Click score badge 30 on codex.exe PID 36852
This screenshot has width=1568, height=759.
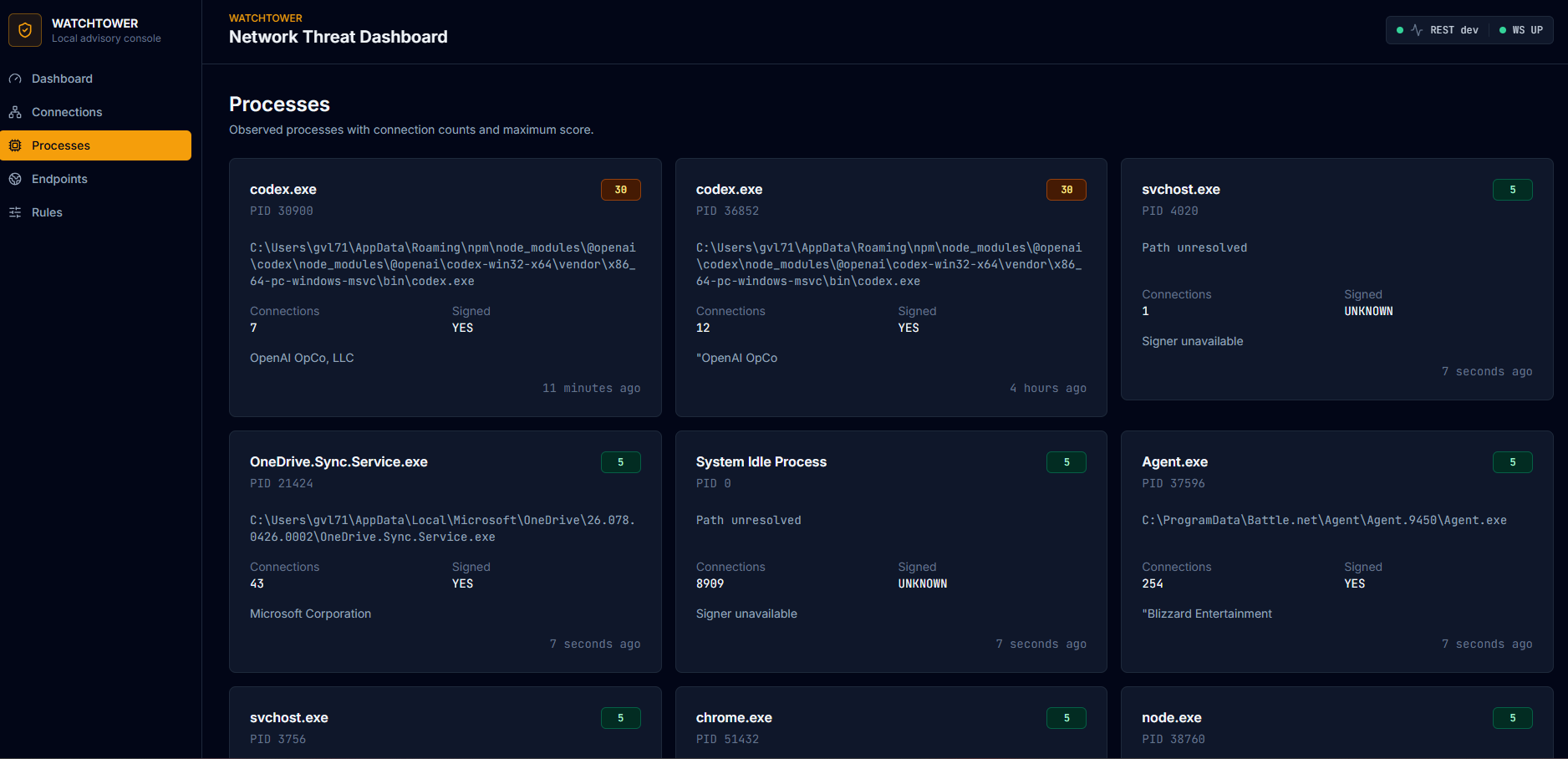pyautogui.click(x=1067, y=190)
